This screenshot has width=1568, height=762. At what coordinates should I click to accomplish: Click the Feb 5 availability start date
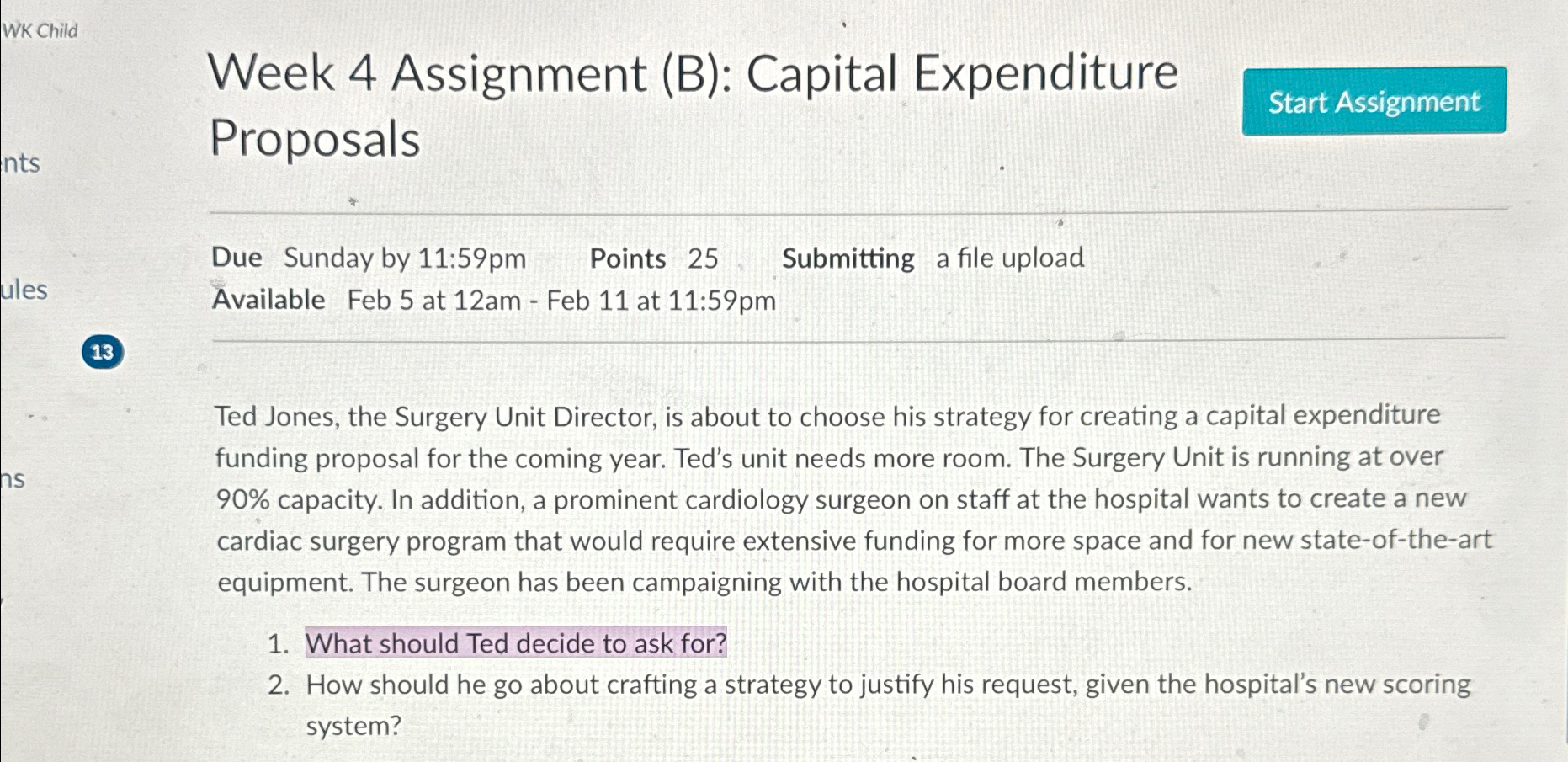(439, 300)
